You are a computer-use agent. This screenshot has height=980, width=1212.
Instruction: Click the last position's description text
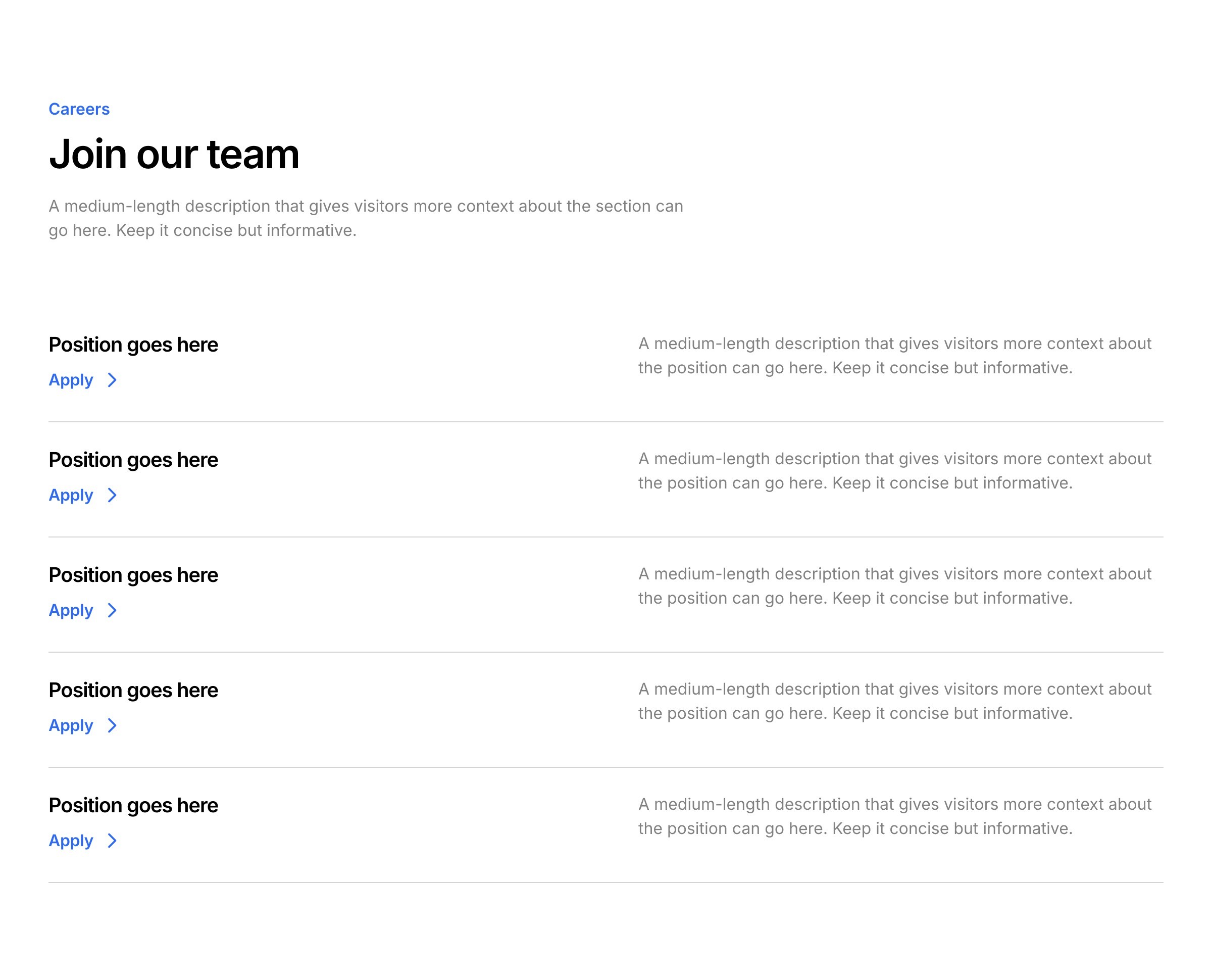coord(894,816)
